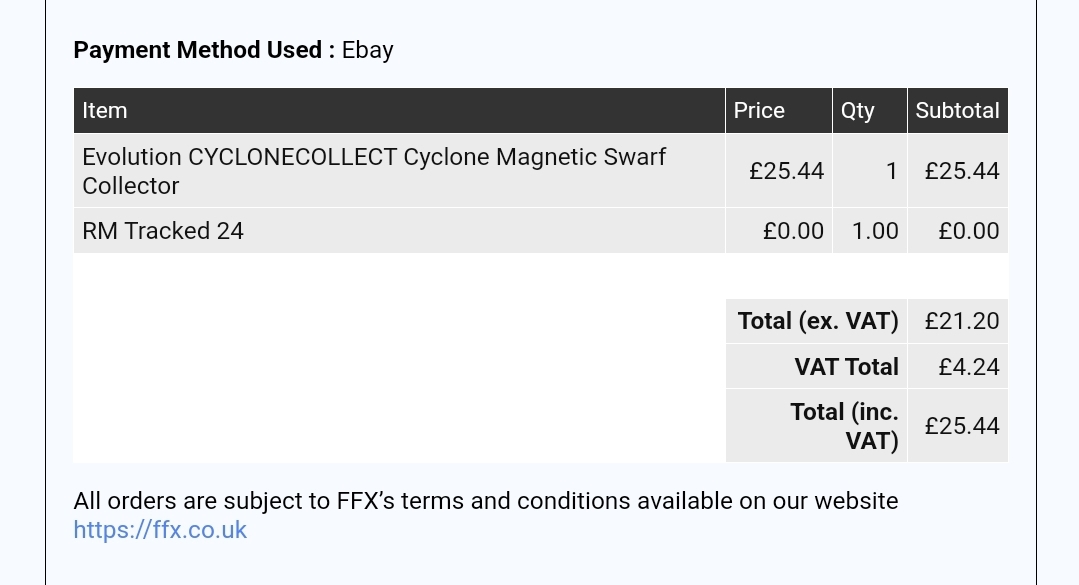The height and width of the screenshot is (585, 1079).
Task: Click the Qty column header
Action: [857, 111]
